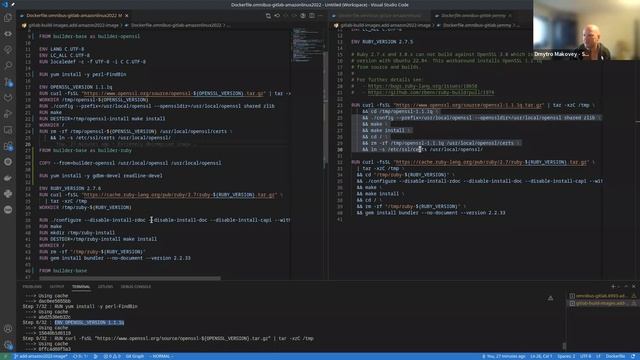The height and width of the screenshot is (360, 640).
Task: Maximize the panel with chevron up
Action: (x=626, y=287)
